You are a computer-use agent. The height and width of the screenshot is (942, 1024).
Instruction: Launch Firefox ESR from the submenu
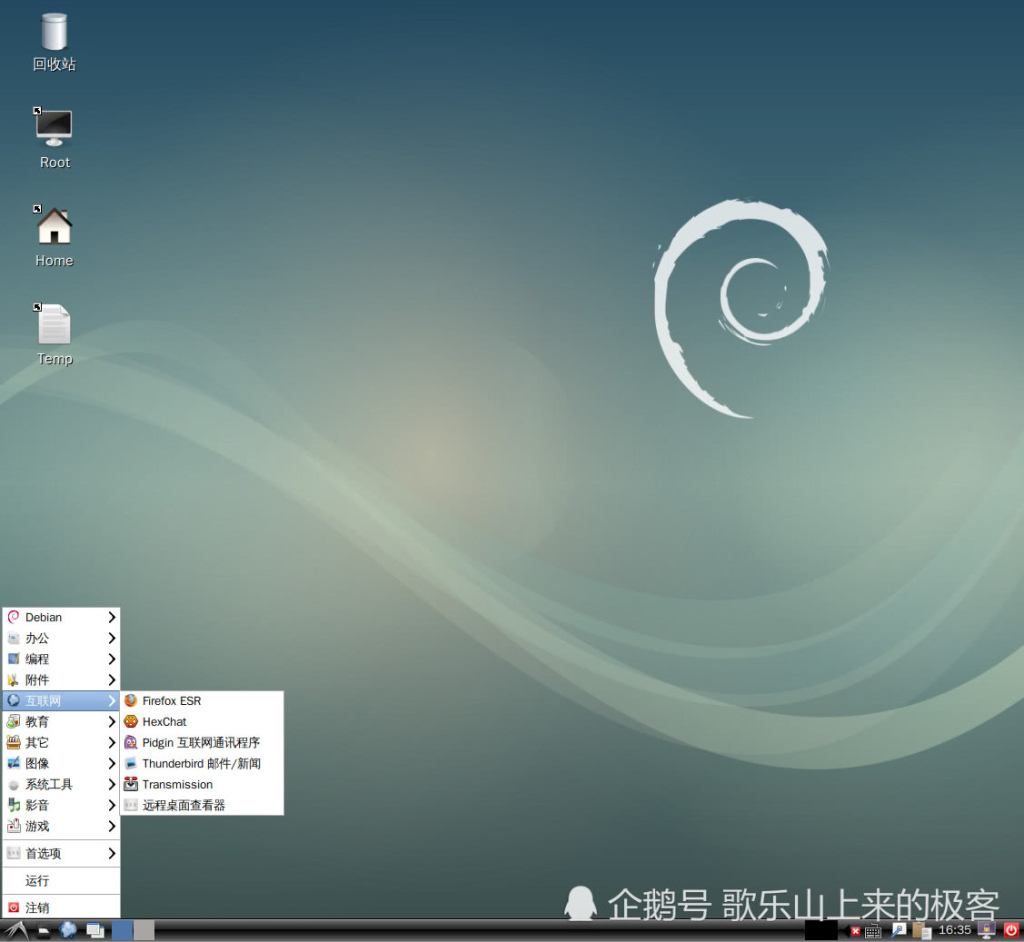202,701
